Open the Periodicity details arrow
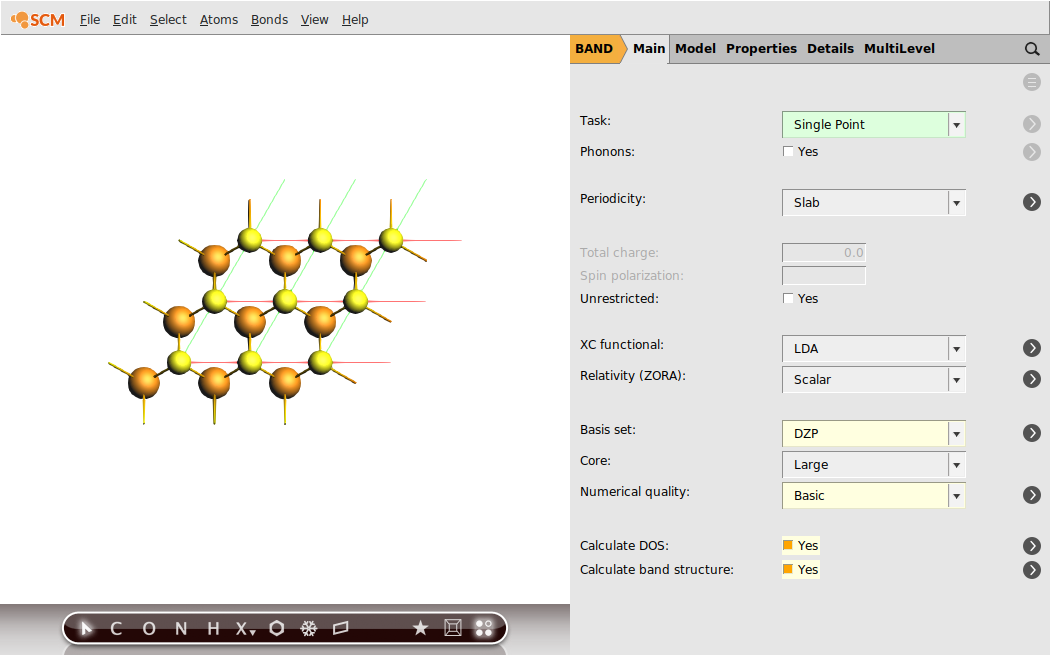This screenshot has width=1050, height=655. coord(1032,201)
